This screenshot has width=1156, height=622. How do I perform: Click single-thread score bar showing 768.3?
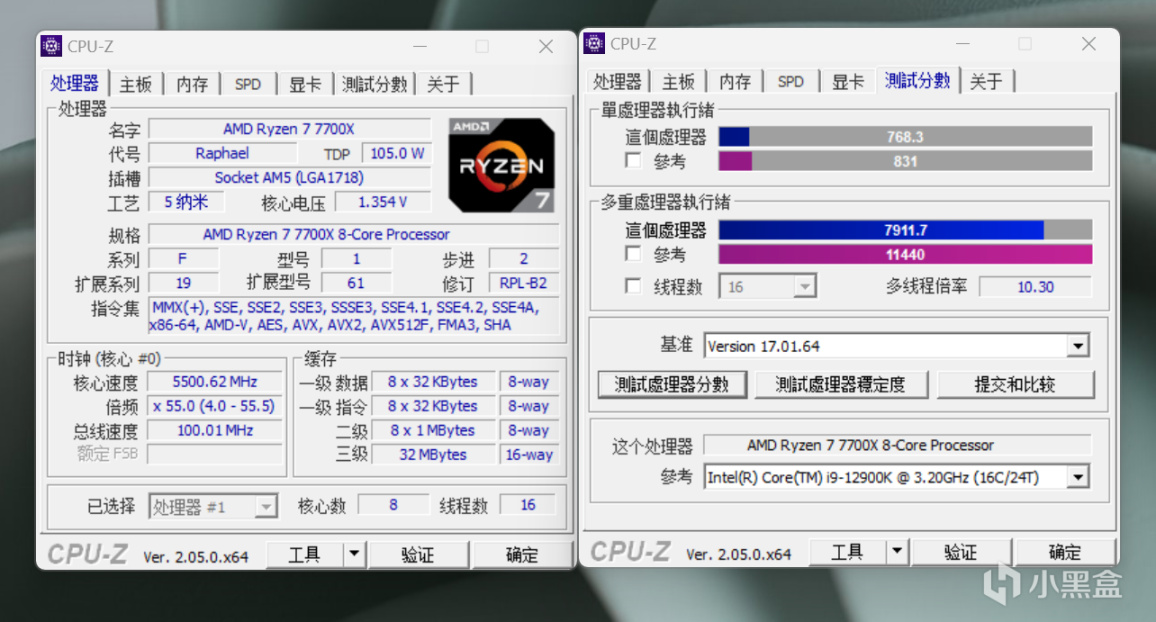coord(905,136)
